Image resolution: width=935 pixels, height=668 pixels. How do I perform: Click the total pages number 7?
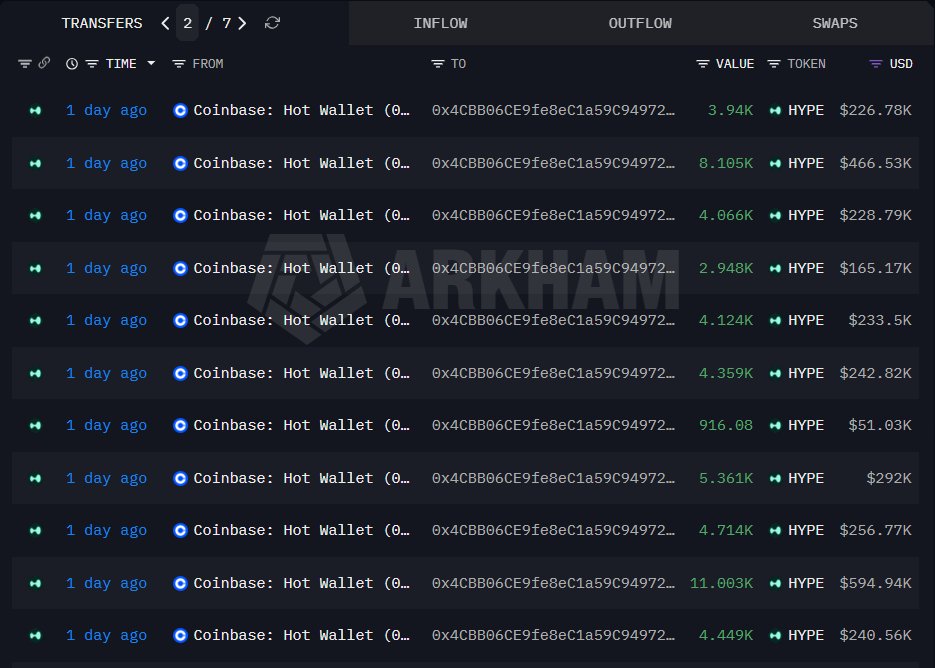227,23
